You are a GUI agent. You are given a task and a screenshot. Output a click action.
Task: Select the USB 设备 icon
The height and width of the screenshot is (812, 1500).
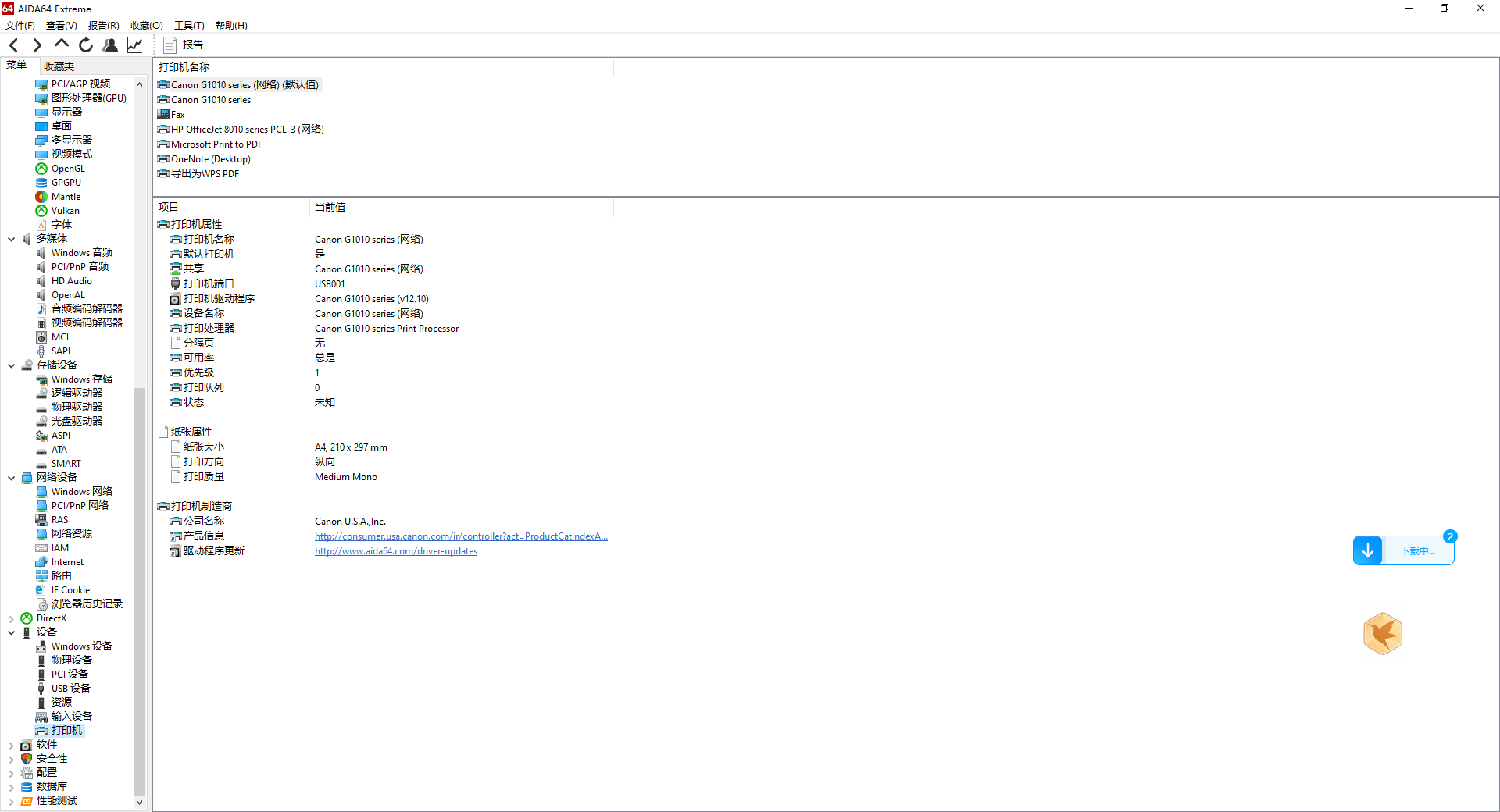pyautogui.click(x=41, y=689)
